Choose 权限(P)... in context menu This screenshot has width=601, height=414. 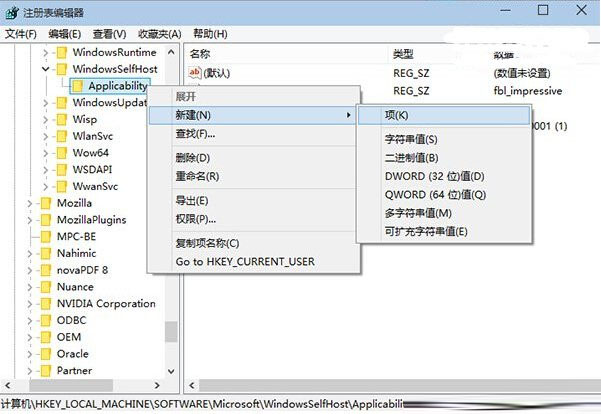coord(195,219)
